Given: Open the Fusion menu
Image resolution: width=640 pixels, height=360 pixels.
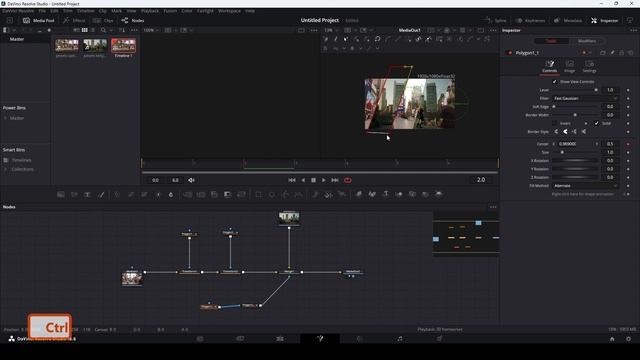Looking at the screenshot, I should [x=170, y=11].
